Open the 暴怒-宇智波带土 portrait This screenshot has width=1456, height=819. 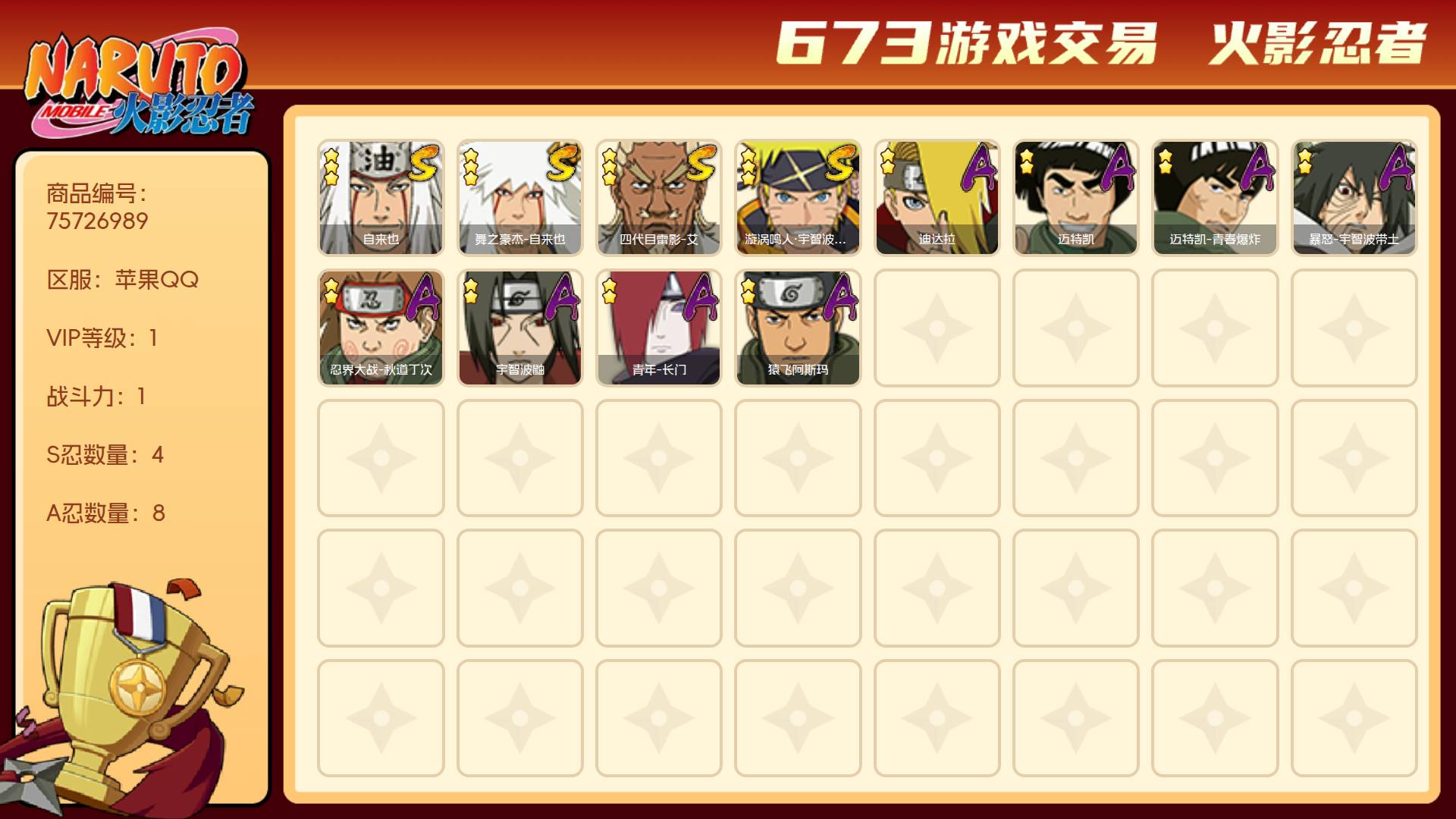click(1354, 198)
